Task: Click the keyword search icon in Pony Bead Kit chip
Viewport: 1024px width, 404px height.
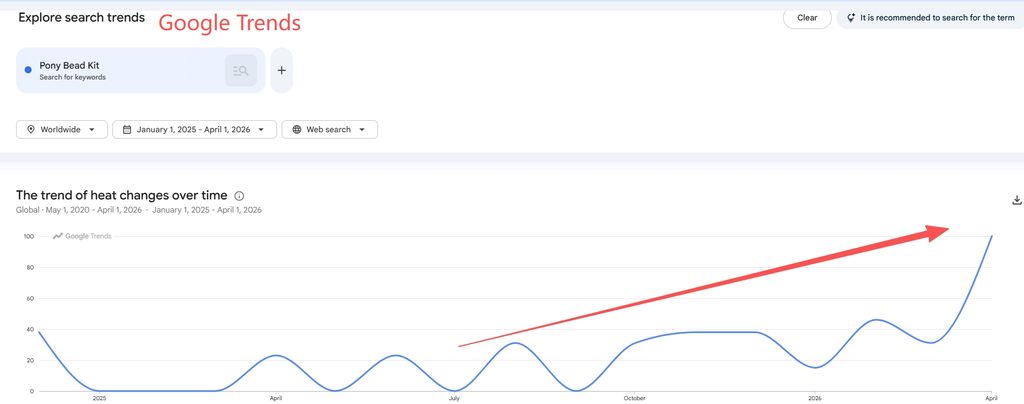Action: (241, 70)
